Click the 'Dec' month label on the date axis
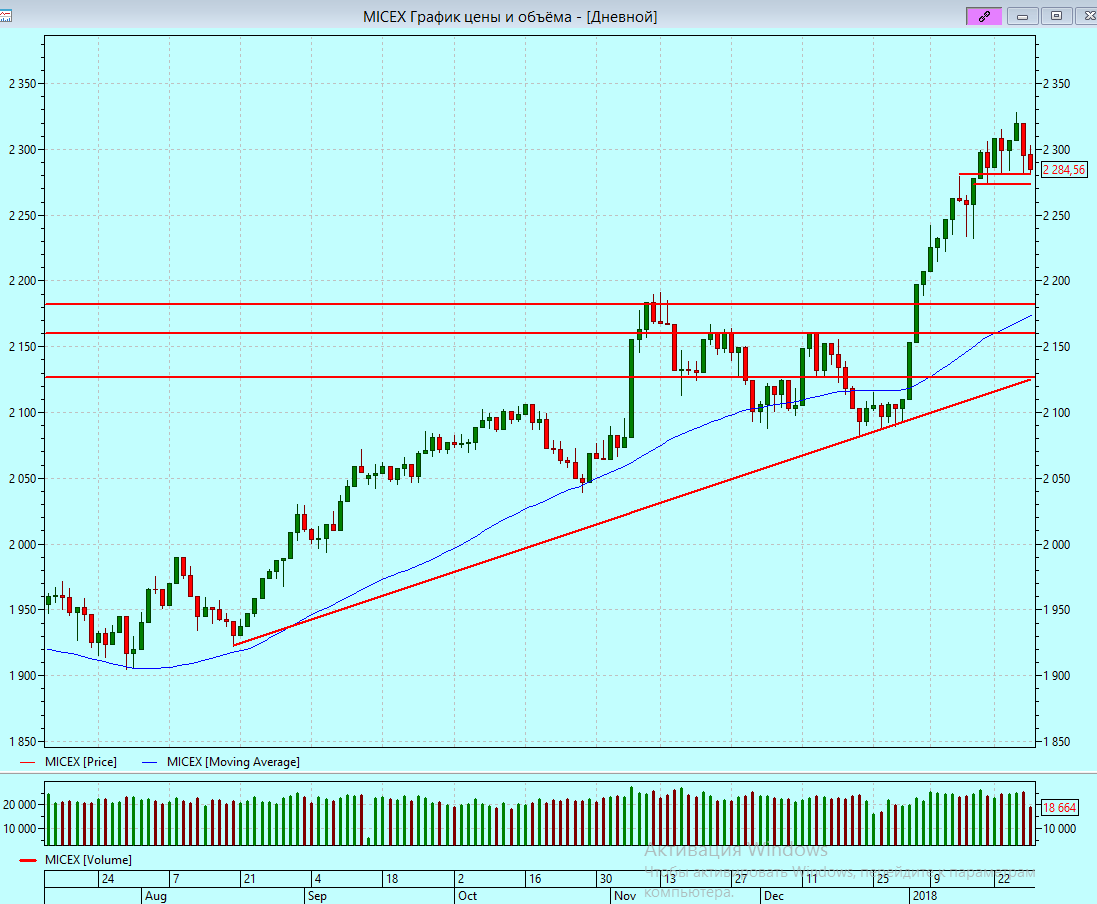 (x=774, y=896)
